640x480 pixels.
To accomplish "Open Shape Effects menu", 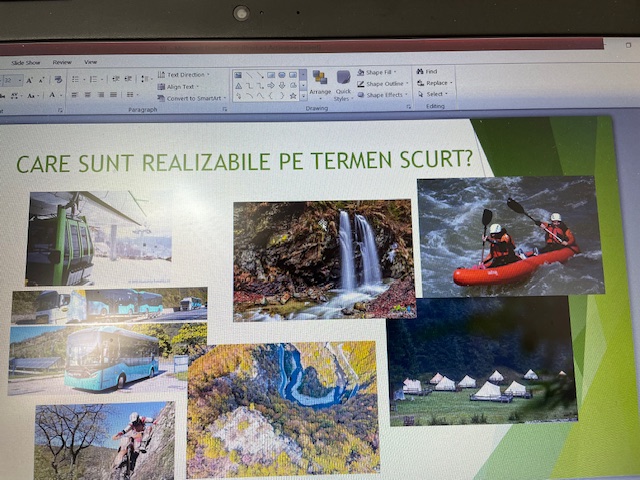I will (382, 95).
